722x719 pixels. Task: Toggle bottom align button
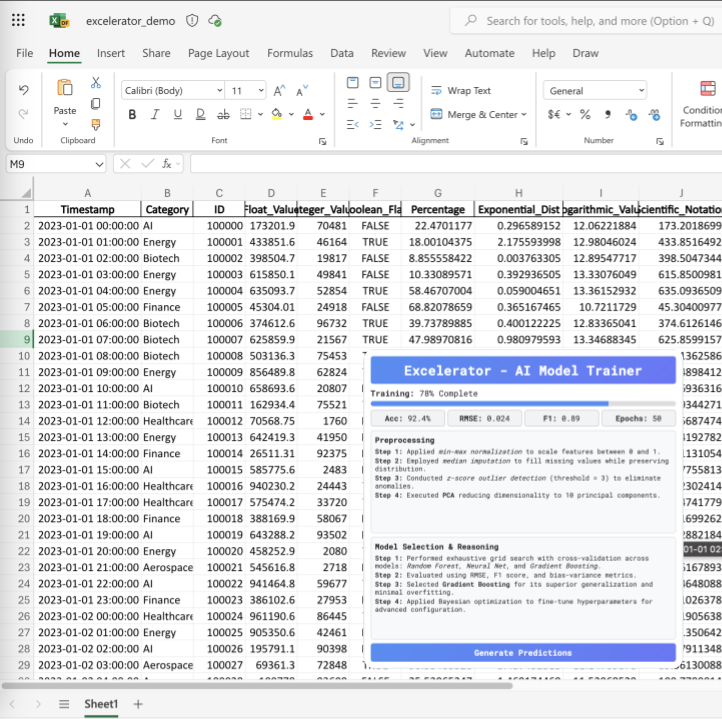pos(398,83)
